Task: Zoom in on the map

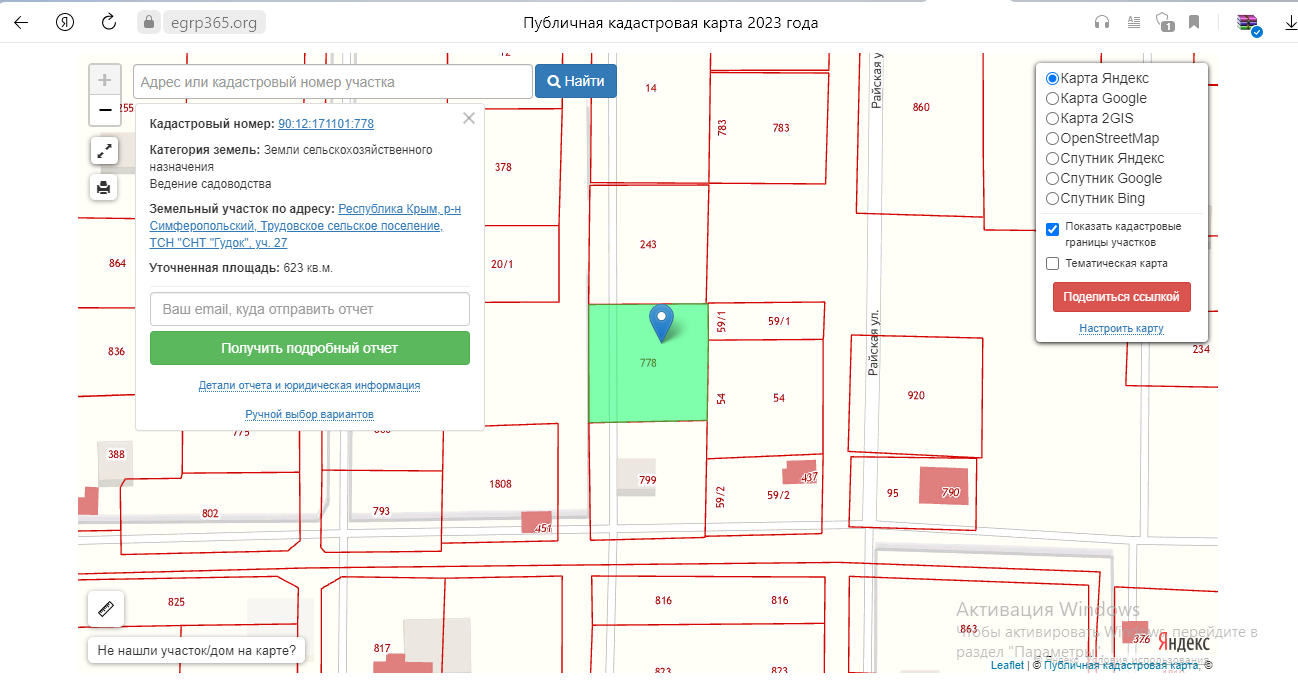Action: [105, 80]
